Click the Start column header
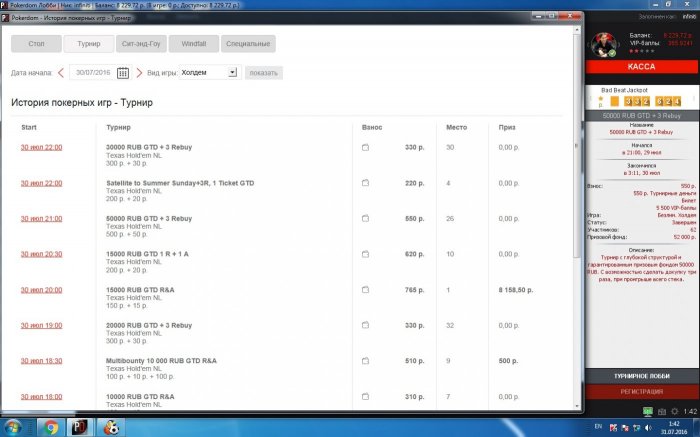This screenshot has height=437, width=700. click(29, 127)
